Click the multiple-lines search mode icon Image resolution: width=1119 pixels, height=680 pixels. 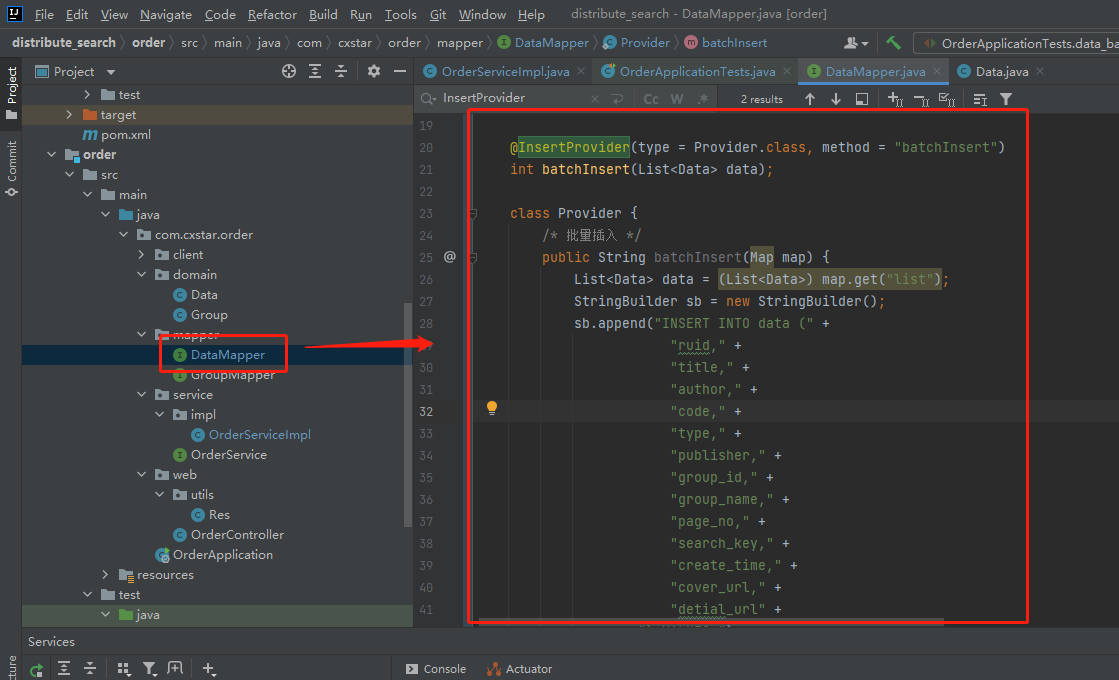tap(980, 99)
